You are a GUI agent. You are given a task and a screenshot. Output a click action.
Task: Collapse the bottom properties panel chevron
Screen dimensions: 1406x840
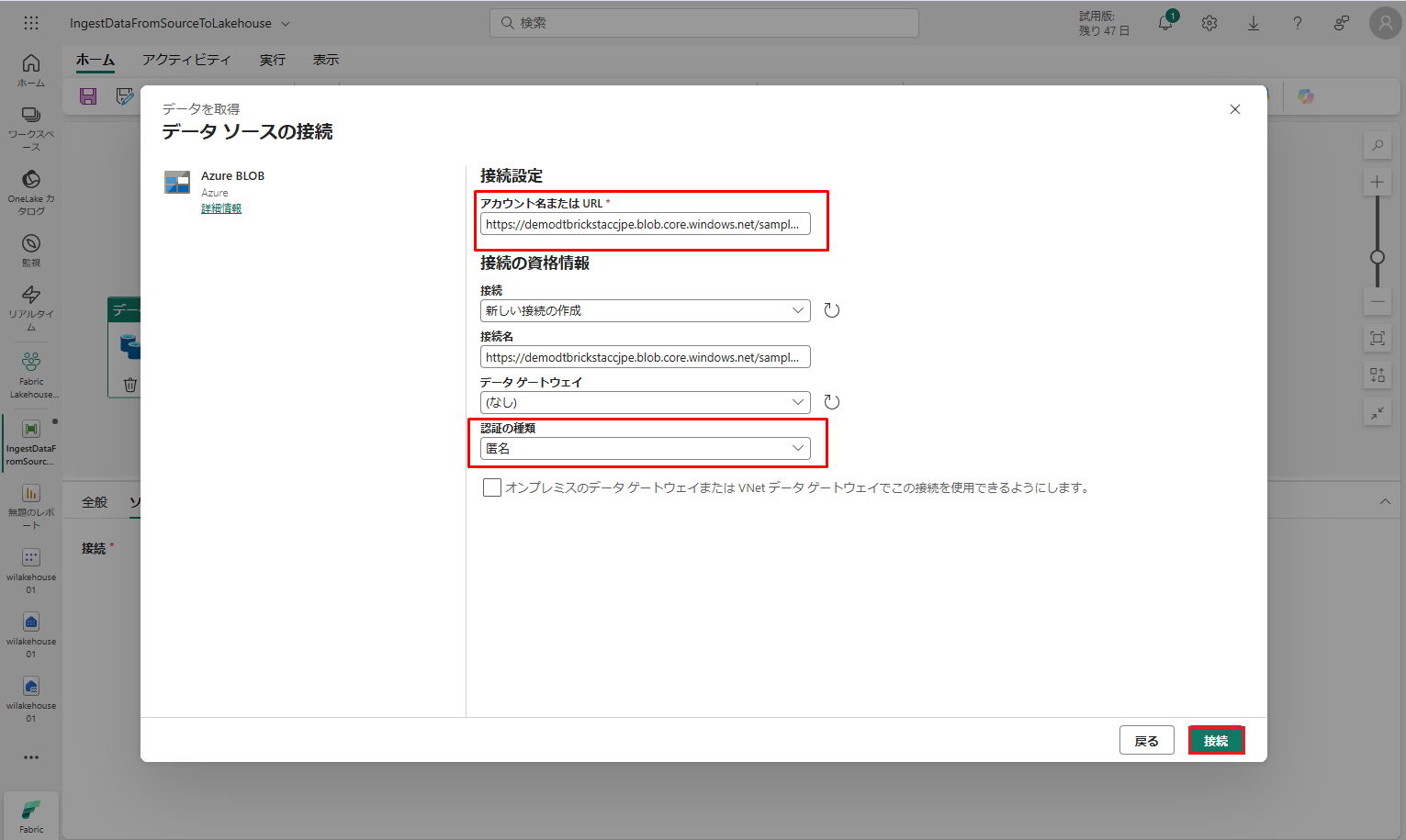coord(1385,501)
